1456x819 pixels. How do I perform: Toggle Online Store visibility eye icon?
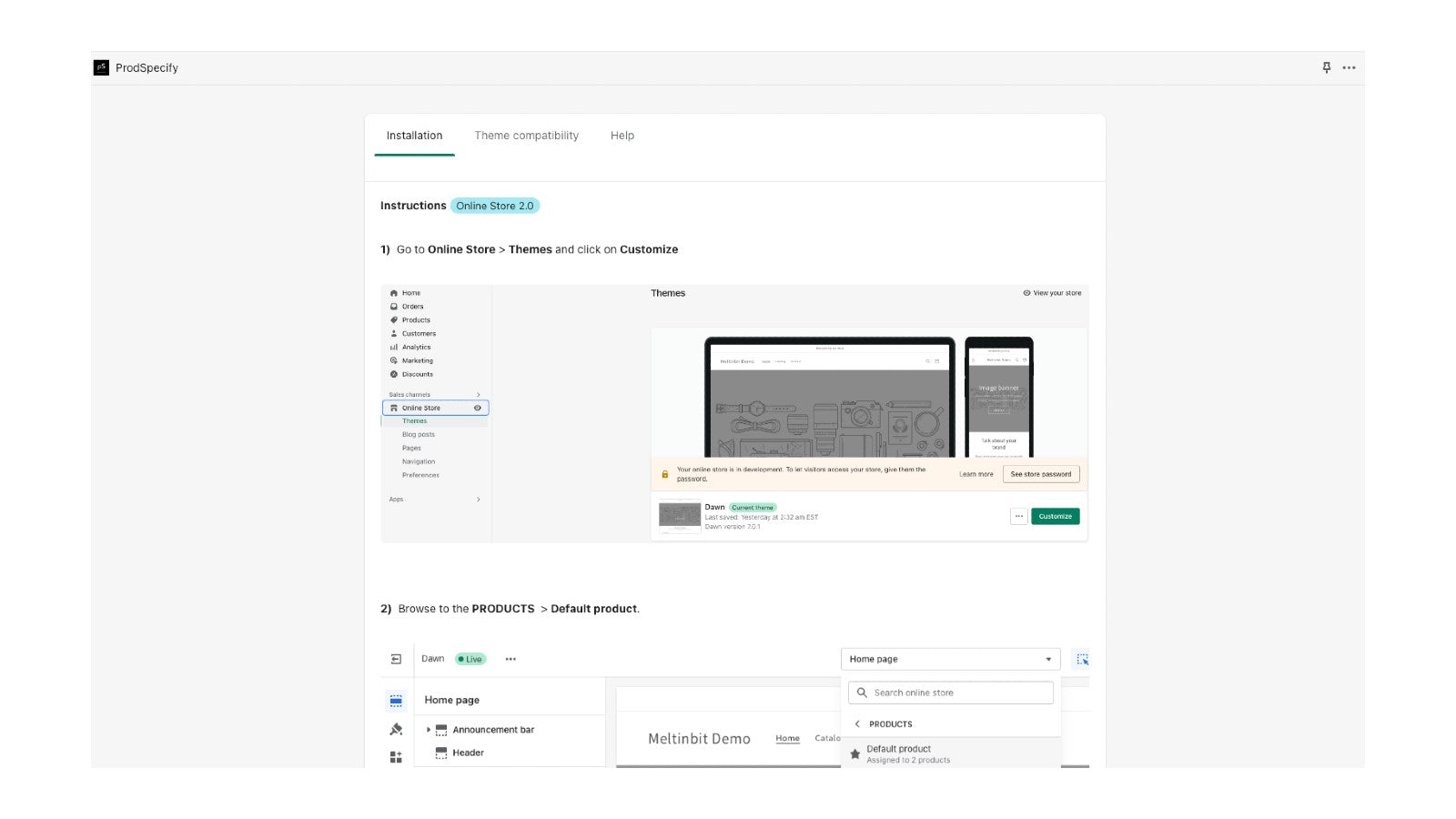point(477,408)
